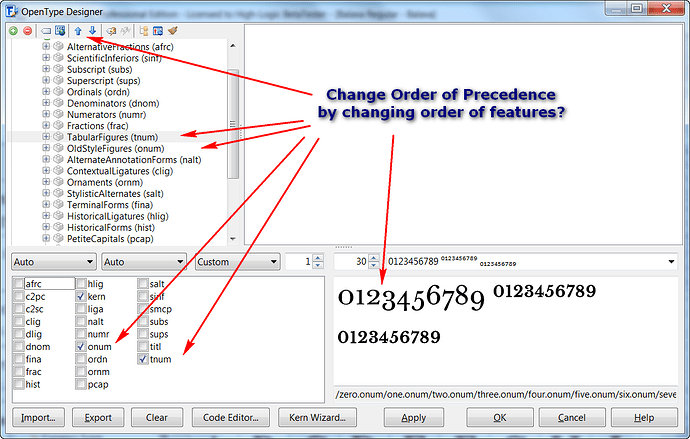Image resolution: width=690 pixels, height=439 pixels.
Task: Click the auto-generate wand icon
Action: (x=111, y=31)
